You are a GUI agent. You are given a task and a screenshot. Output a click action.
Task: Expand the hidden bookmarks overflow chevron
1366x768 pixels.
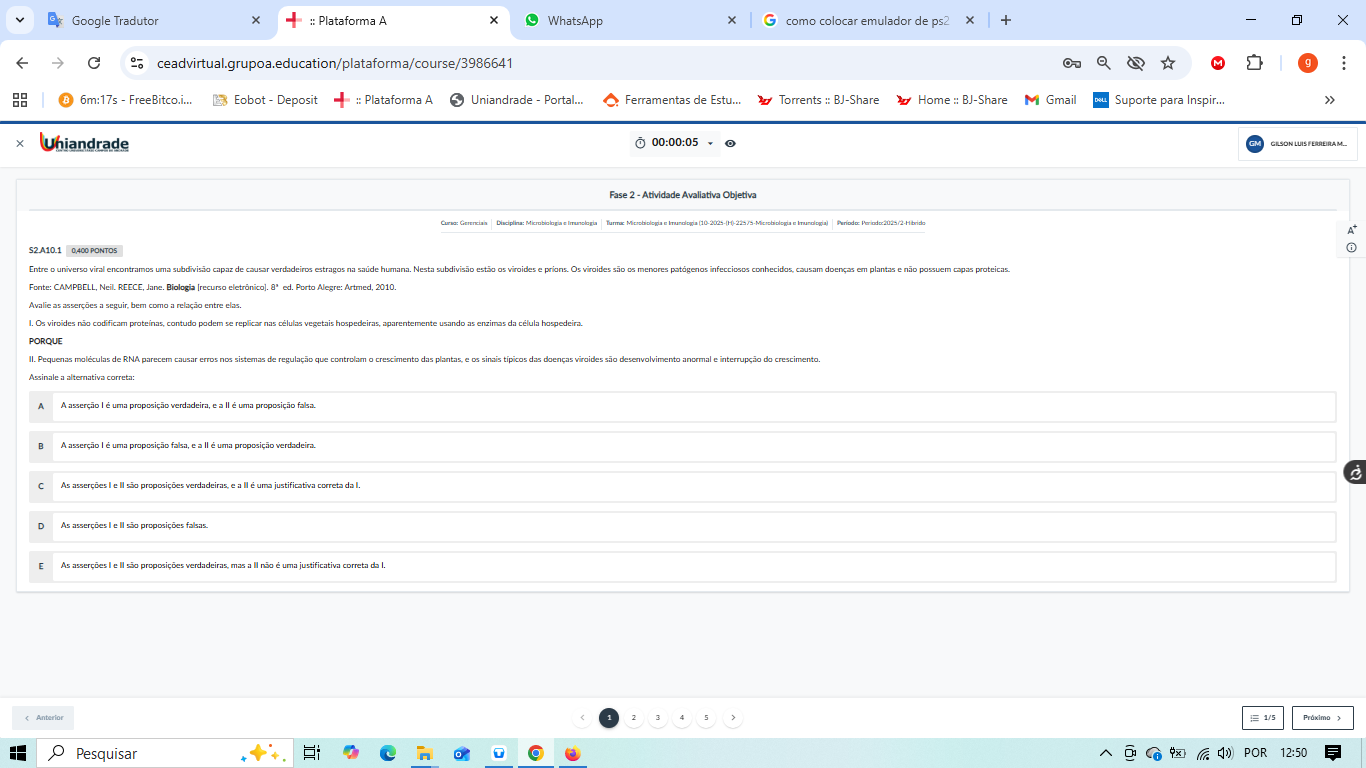tap(1329, 100)
